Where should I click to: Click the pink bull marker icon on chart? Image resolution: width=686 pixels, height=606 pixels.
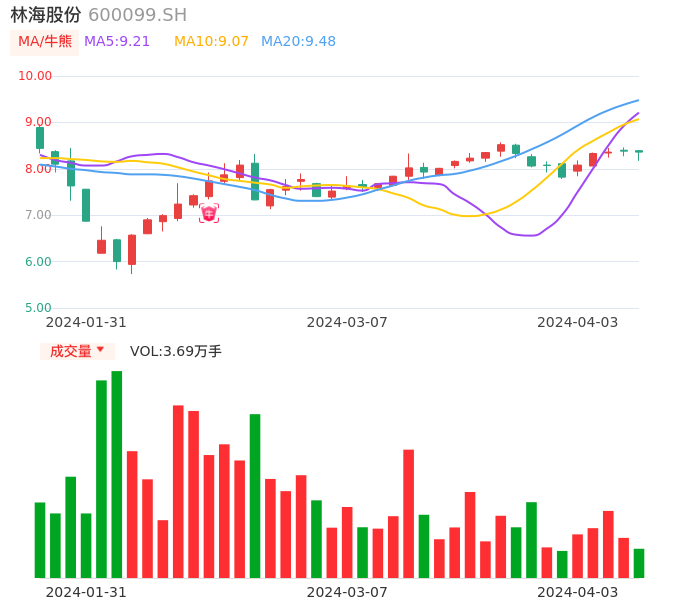[x=209, y=213]
